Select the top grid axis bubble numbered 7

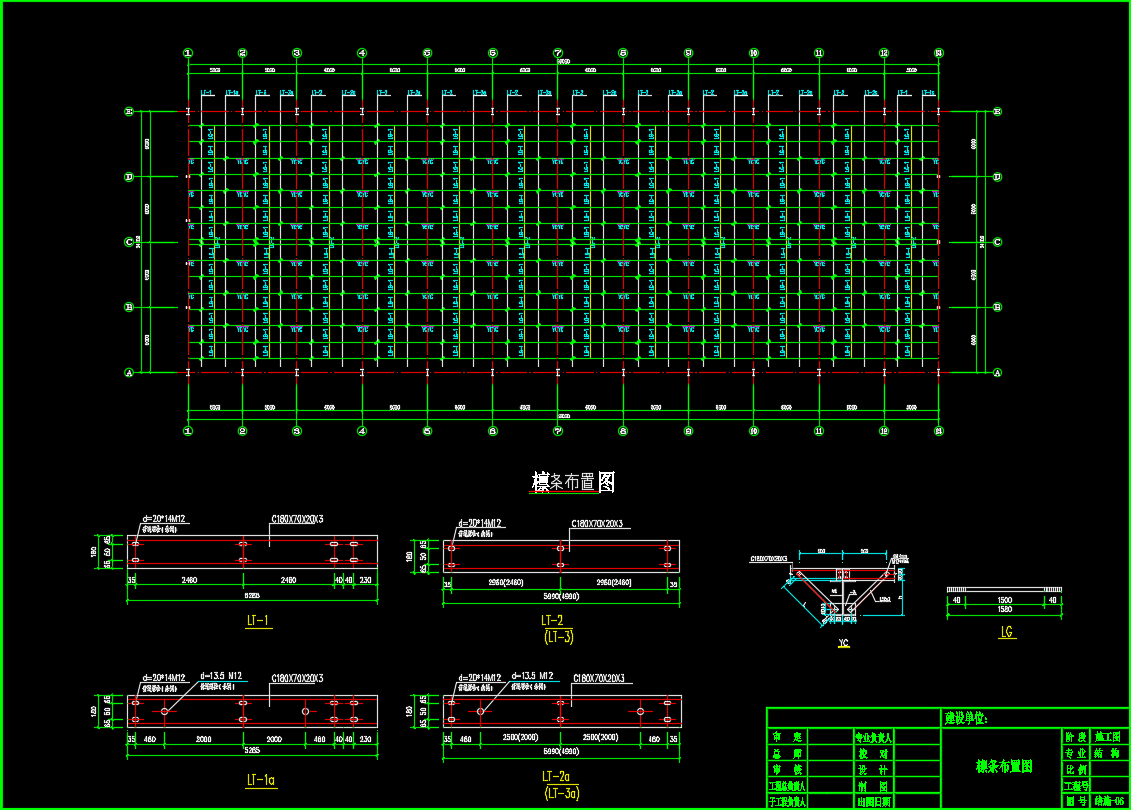tap(558, 53)
